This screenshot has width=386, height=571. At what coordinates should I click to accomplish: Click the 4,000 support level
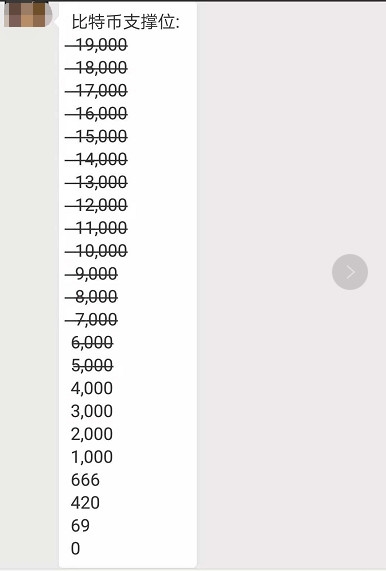point(92,388)
